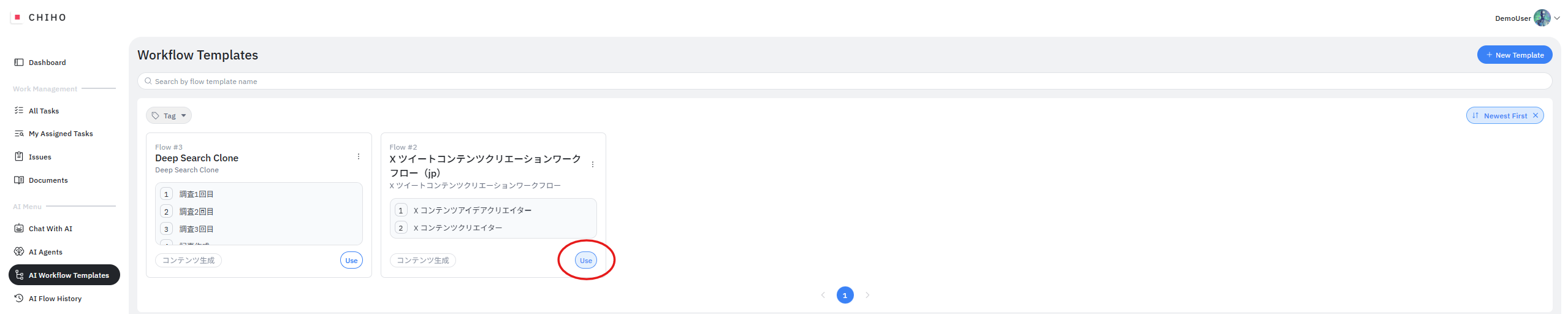Click the New Template button
1568x314 pixels.
click(1514, 55)
